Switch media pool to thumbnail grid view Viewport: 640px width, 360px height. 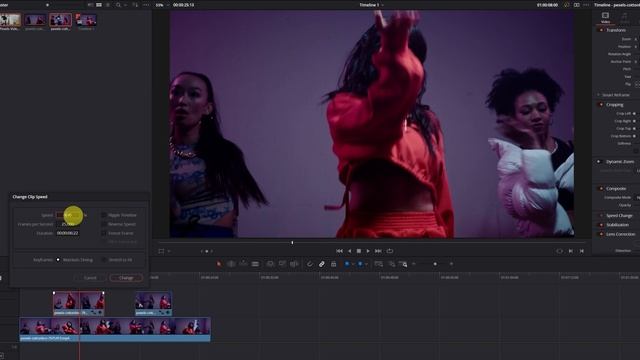[99, 5]
